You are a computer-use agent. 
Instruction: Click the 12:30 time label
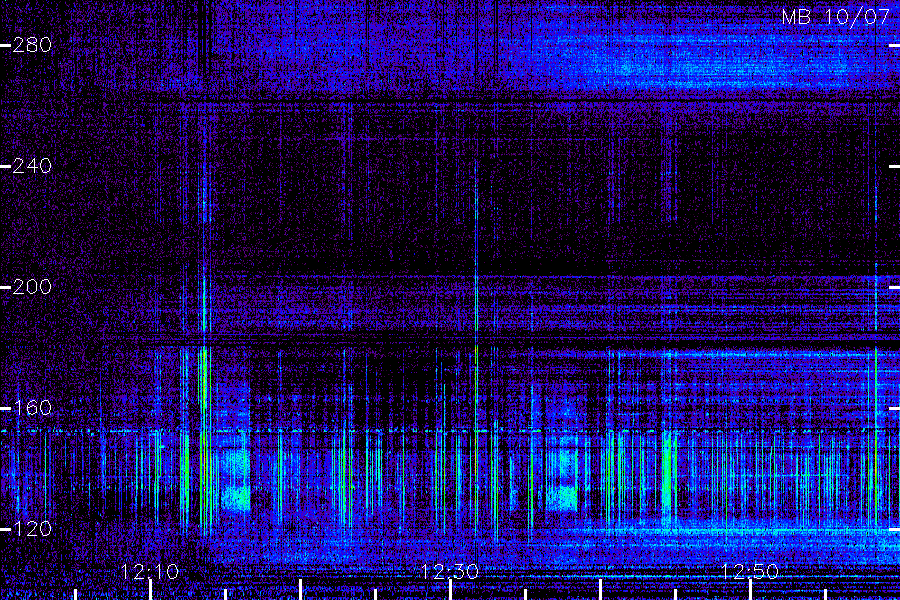coord(449,571)
